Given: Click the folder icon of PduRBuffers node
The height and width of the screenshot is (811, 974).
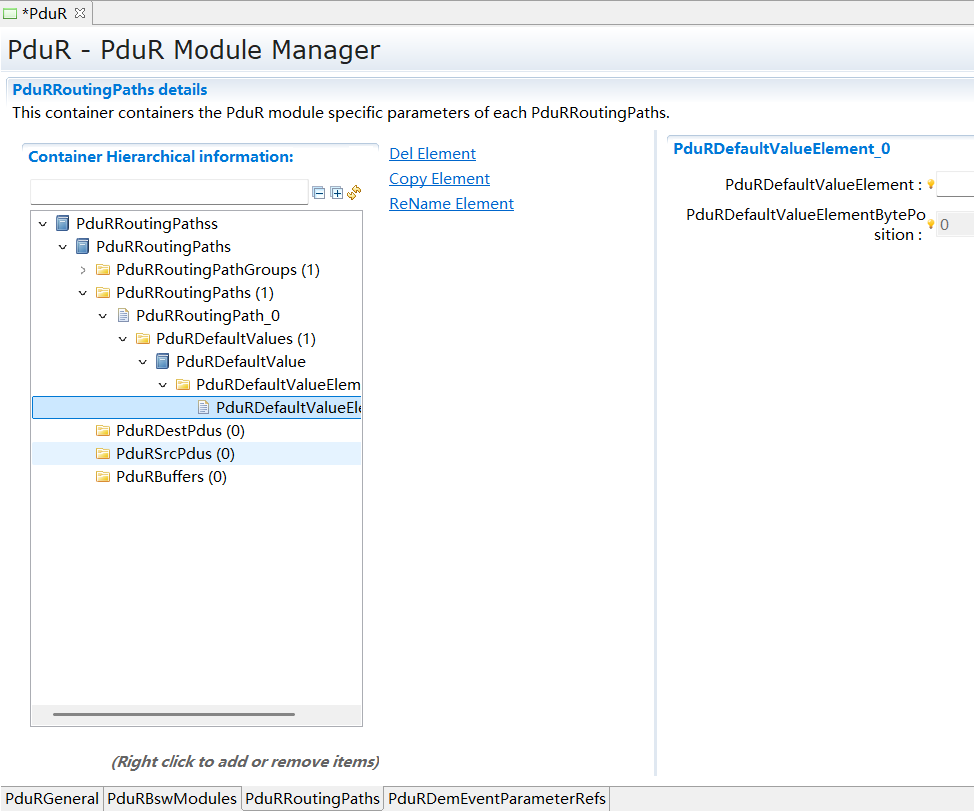Looking at the screenshot, I should (103, 477).
